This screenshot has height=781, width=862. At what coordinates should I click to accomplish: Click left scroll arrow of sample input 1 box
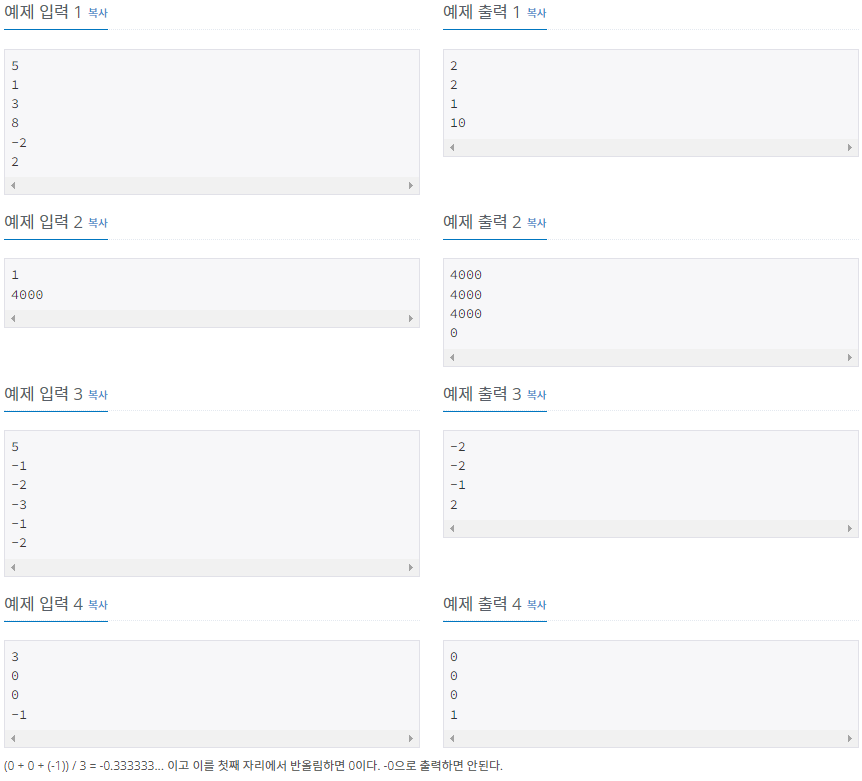point(13,186)
